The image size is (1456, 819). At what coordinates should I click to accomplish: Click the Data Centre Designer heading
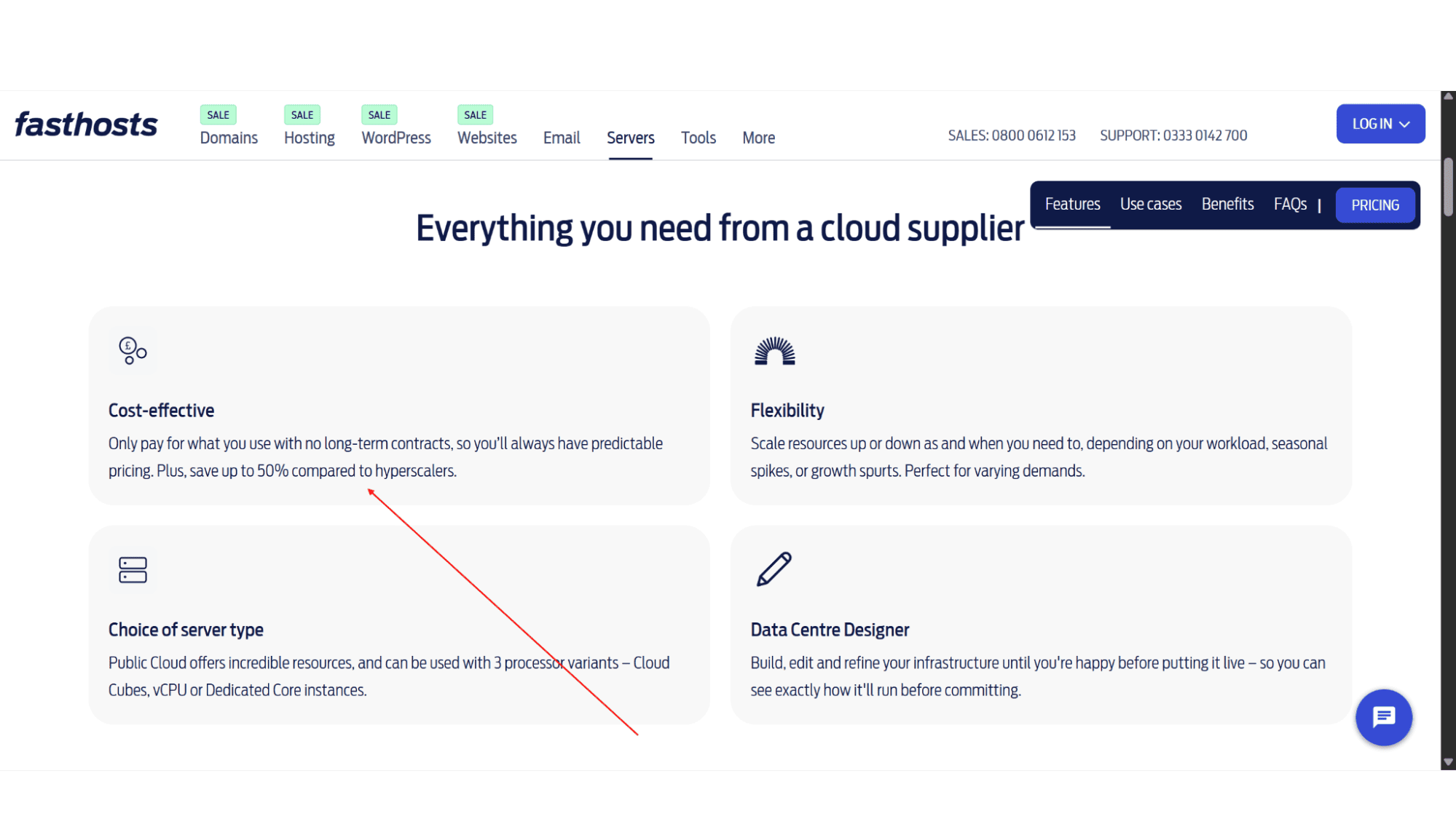[830, 630]
